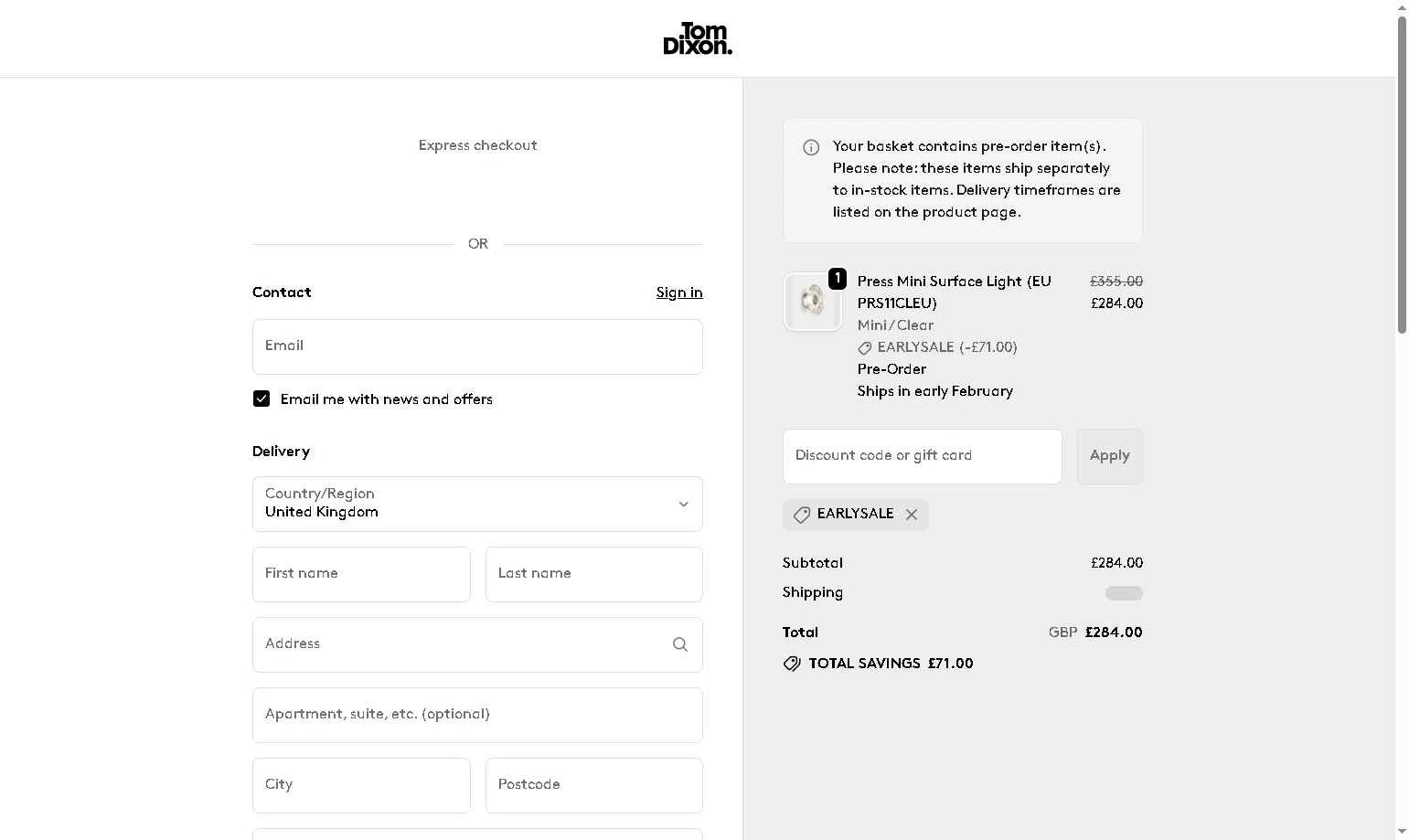Focus the Address input field

(477, 644)
